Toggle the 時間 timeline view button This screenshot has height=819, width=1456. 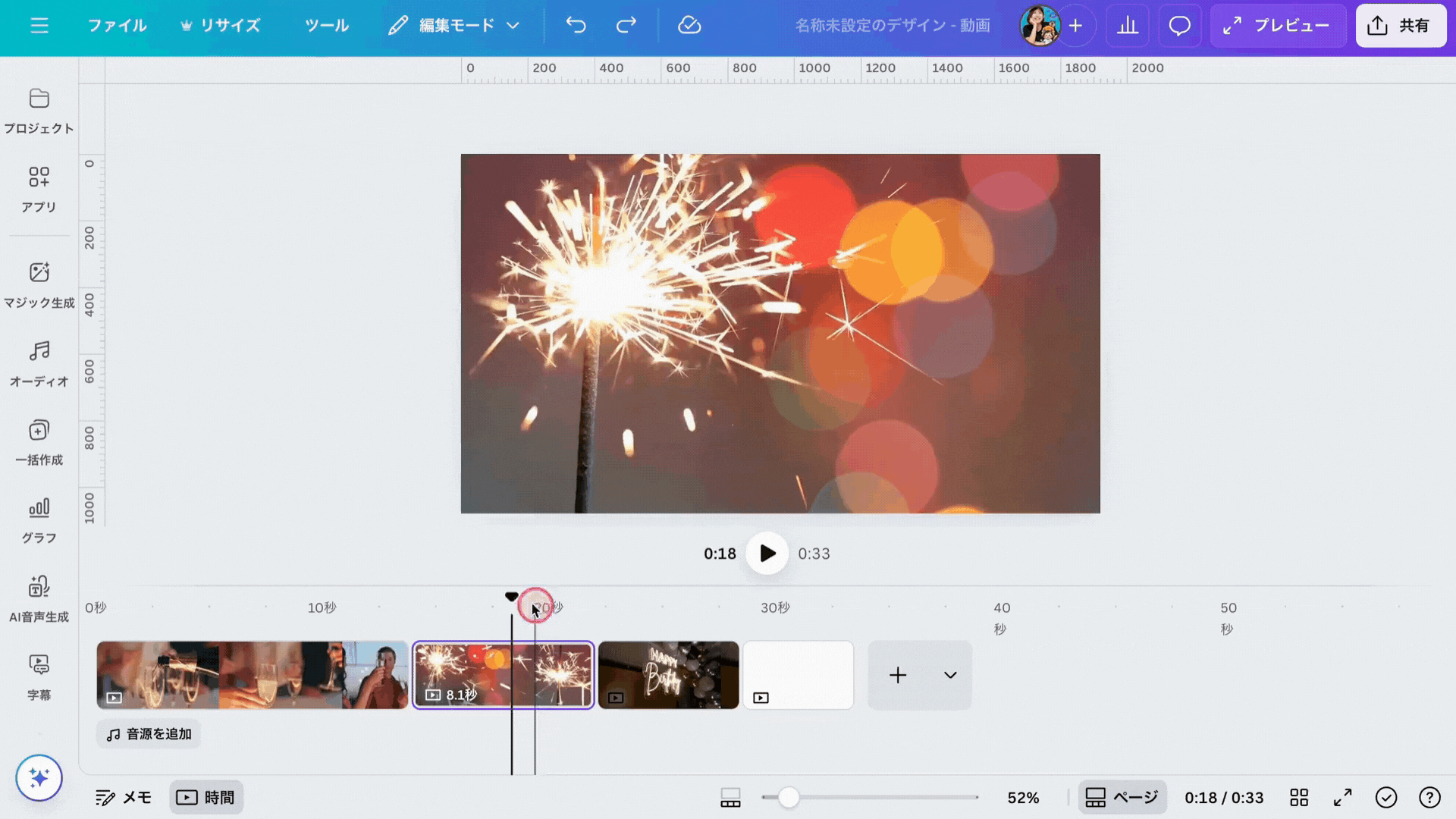pyautogui.click(x=206, y=798)
